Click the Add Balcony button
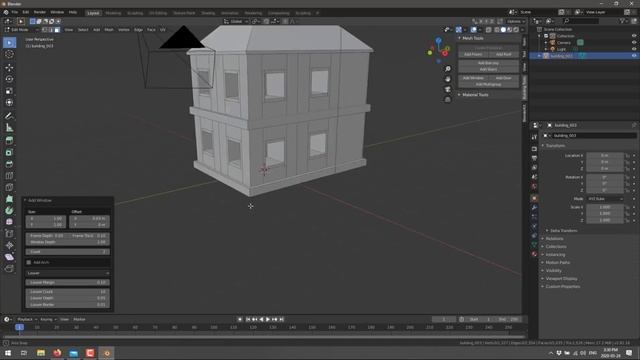The image size is (640, 360). pyautogui.click(x=489, y=63)
